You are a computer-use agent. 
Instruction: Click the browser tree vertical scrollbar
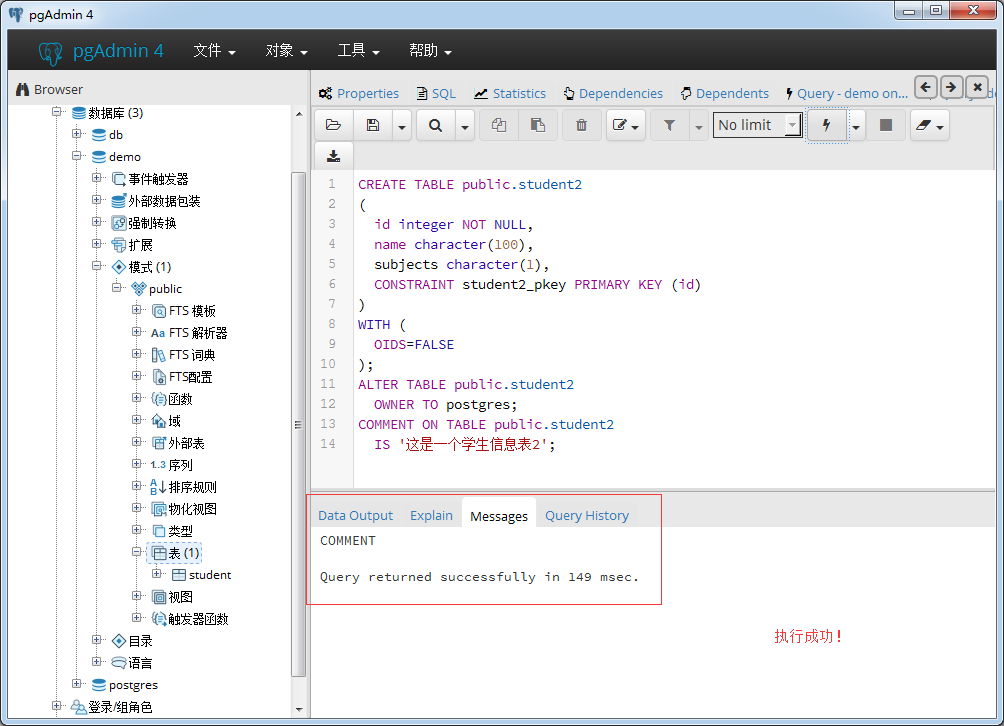298,424
